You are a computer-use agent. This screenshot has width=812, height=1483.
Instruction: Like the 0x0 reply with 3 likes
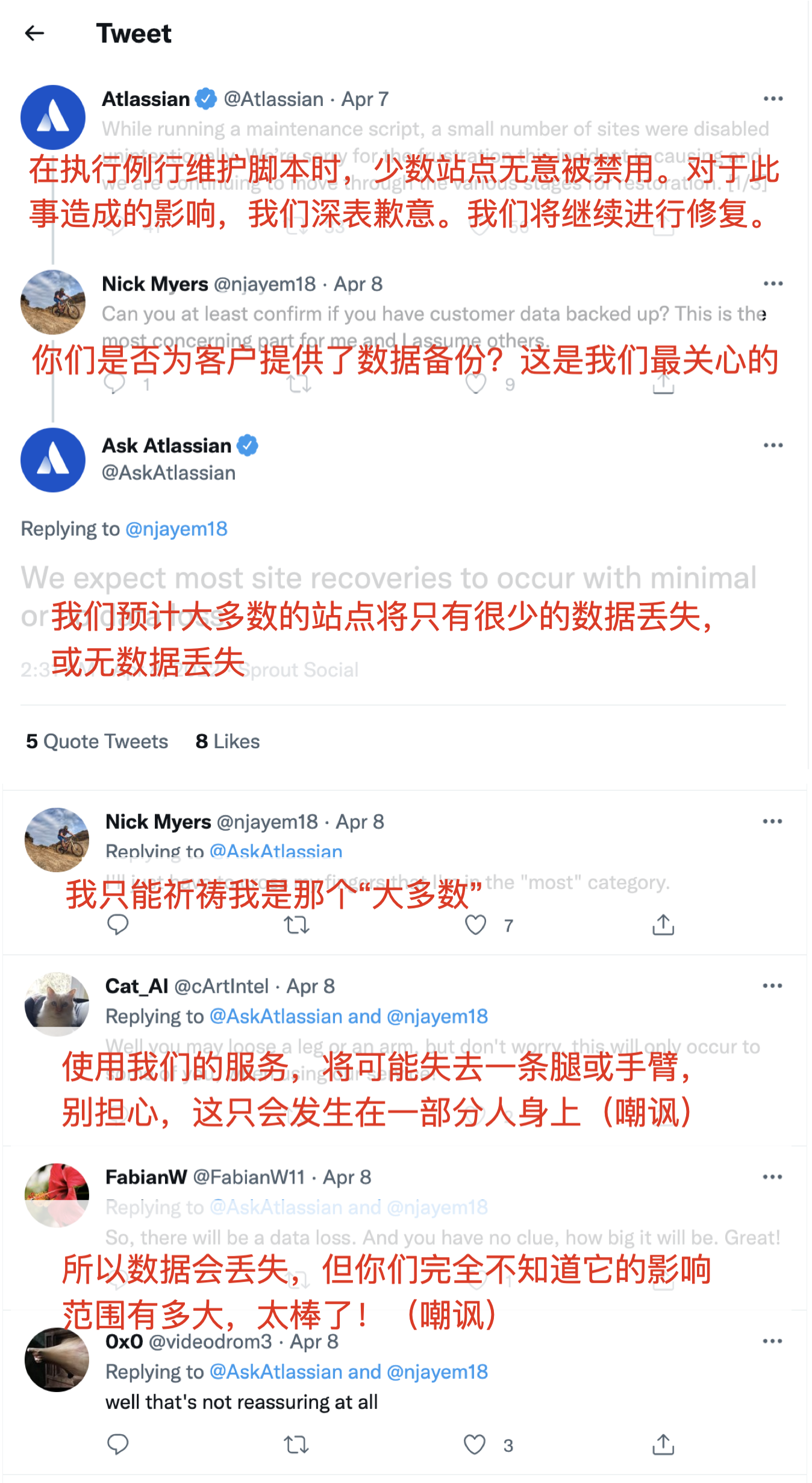point(475,1444)
